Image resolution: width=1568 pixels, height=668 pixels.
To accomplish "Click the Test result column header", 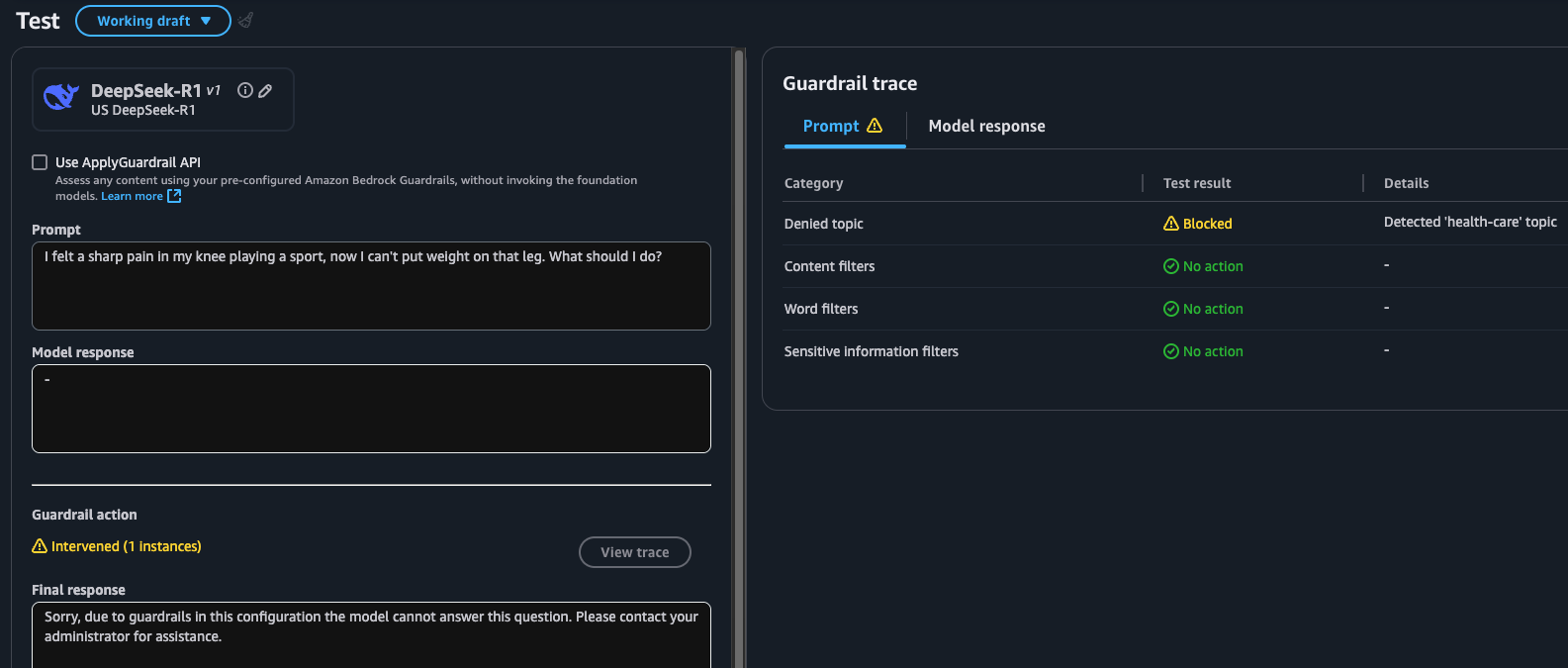I will point(1197,183).
